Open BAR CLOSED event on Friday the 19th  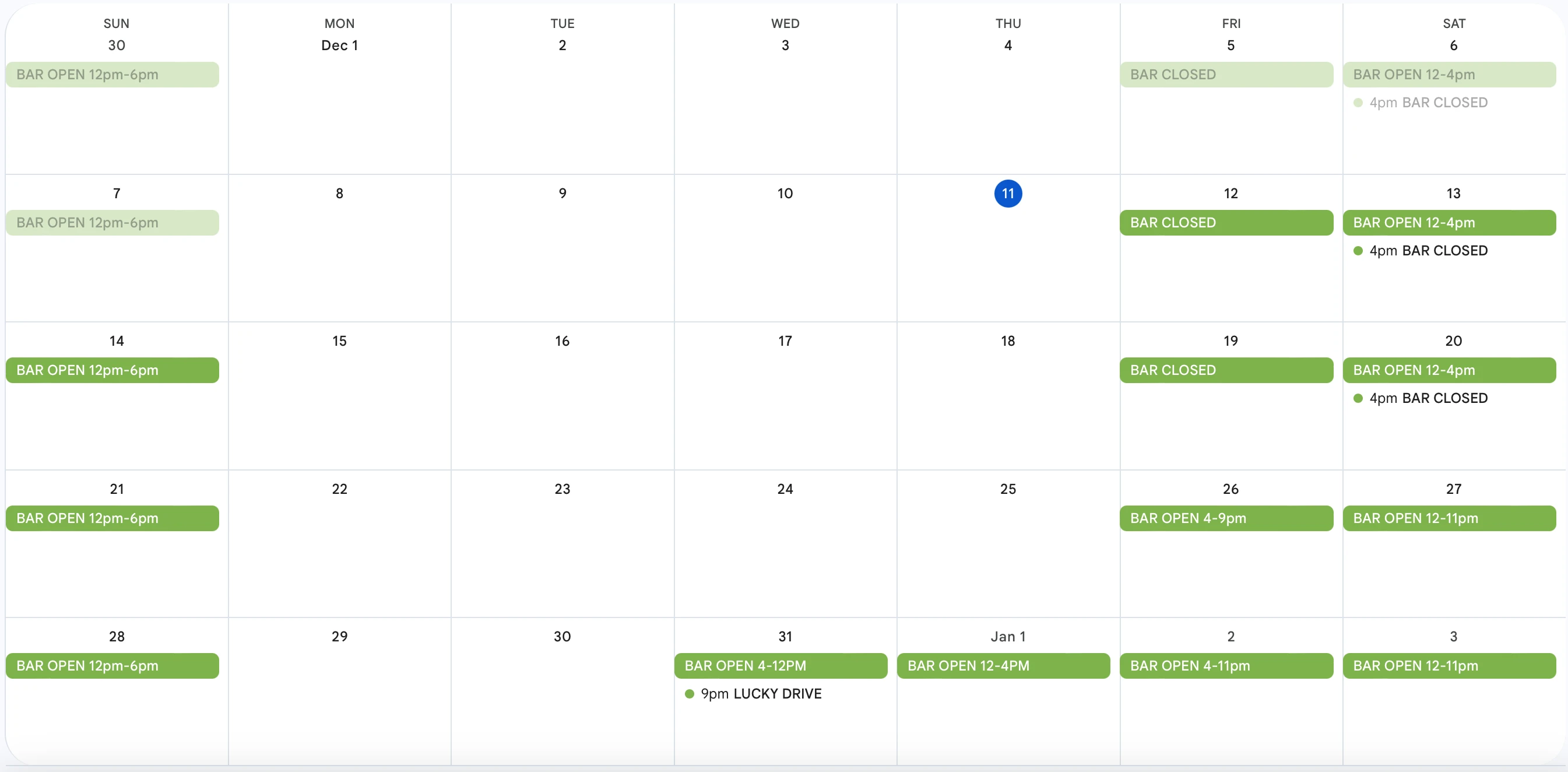click(x=1226, y=370)
